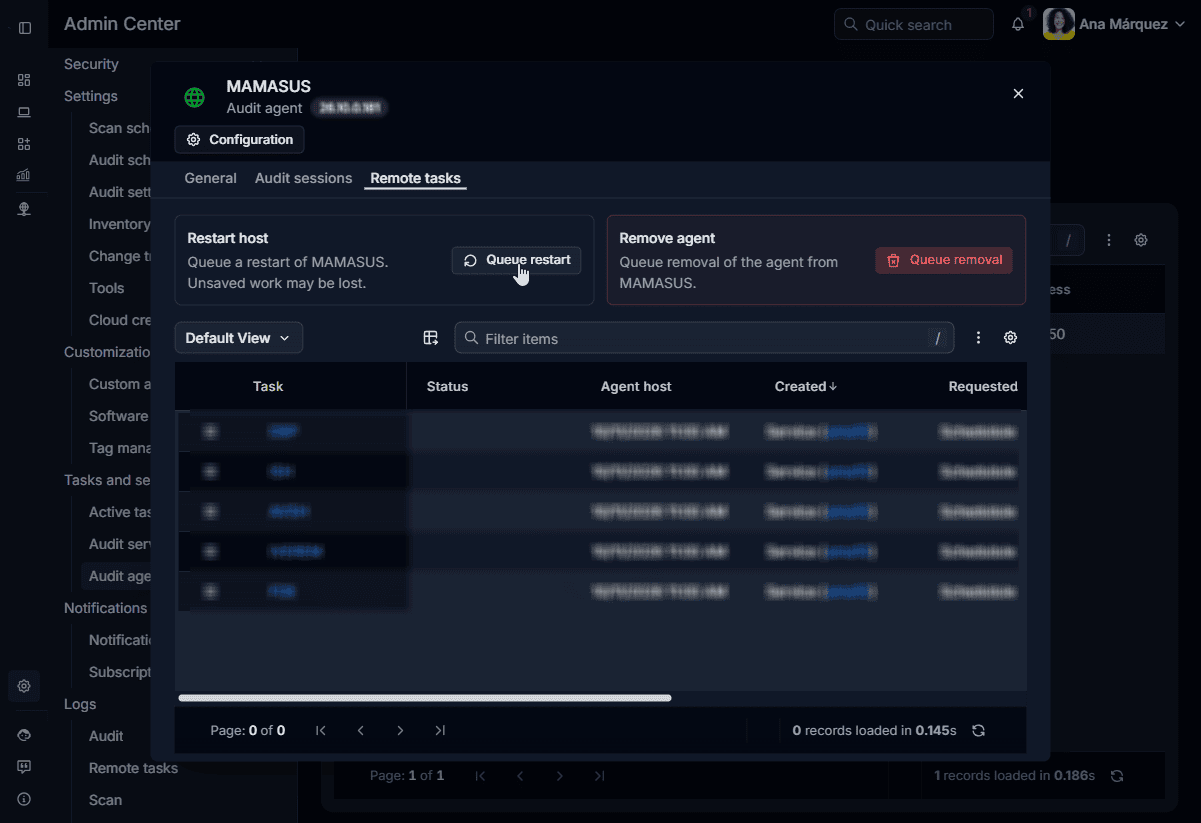This screenshot has height=823, width=1201.
Task: Click the settings gear in the left rail
Action: tap(24, 686)
